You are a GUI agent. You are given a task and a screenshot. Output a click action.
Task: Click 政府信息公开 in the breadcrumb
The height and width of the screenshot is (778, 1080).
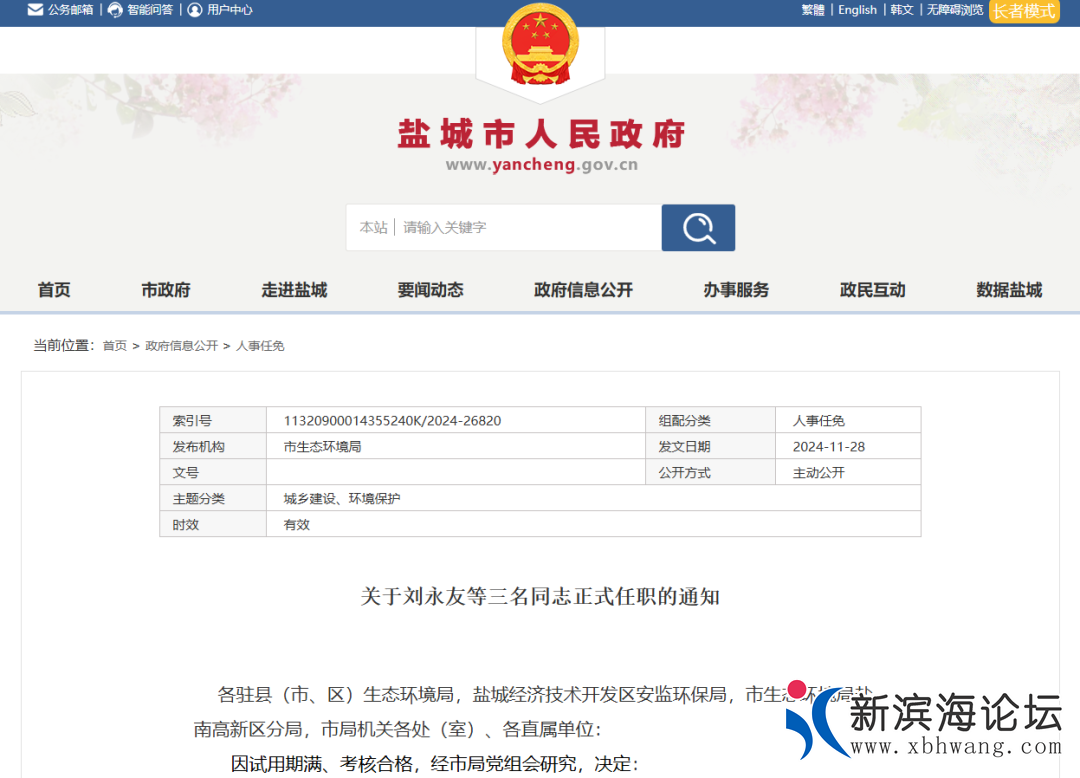point(181,346)
